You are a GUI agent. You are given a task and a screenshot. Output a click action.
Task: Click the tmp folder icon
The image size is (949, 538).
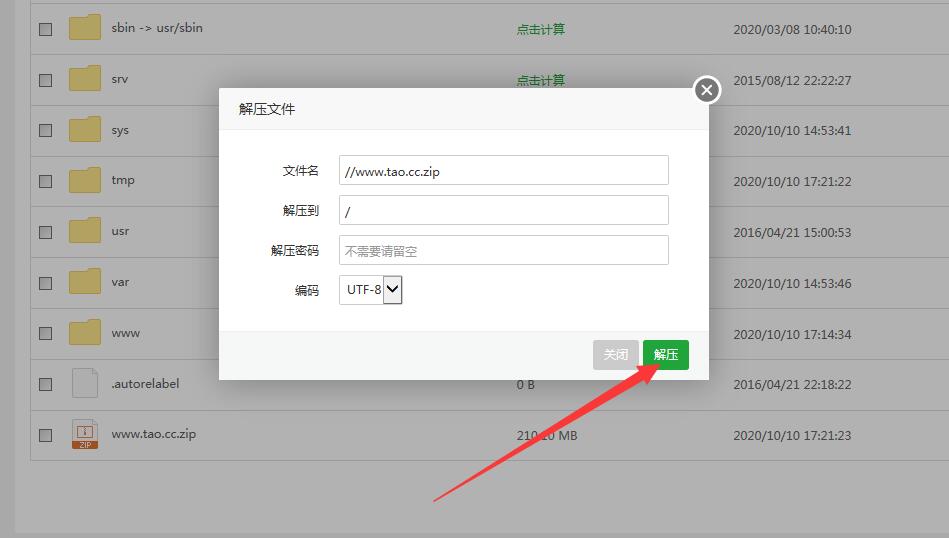(85, 180)
